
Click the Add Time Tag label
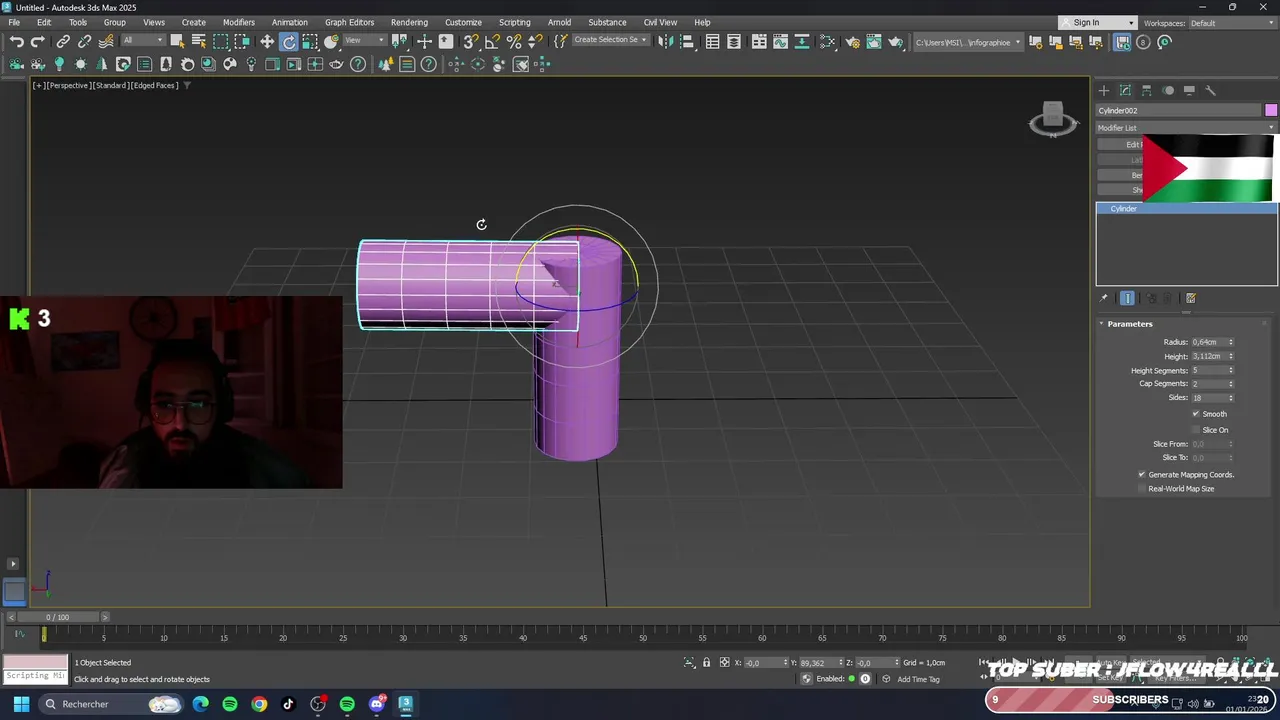(x=918, y=679)
